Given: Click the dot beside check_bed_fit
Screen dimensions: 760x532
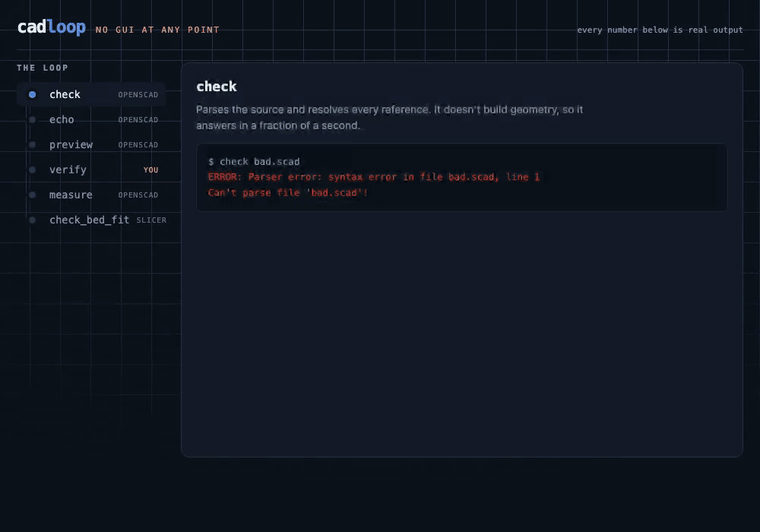Looking at the screenshot, I should coord(32,220).
